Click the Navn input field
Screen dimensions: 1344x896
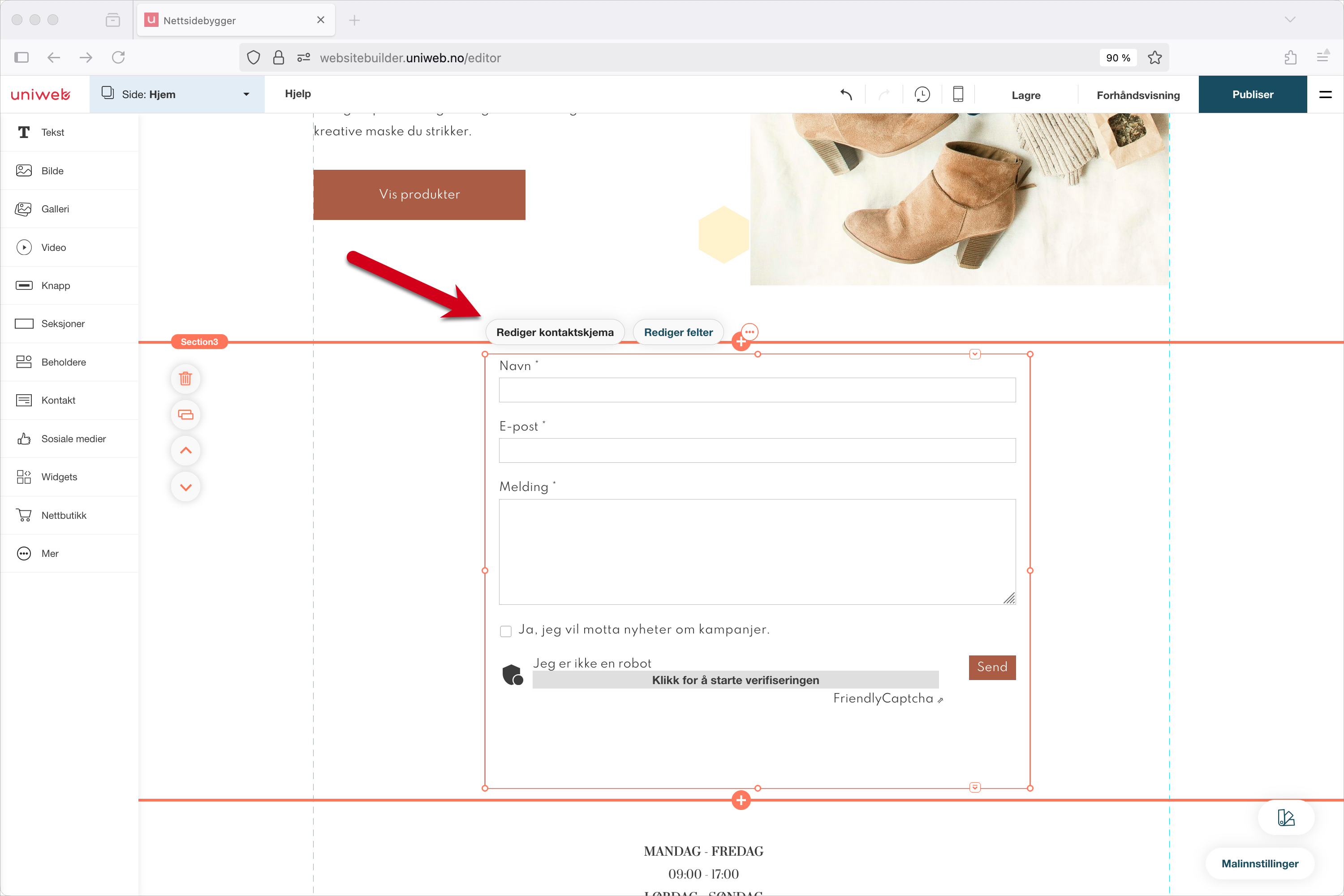click(757, 390)
